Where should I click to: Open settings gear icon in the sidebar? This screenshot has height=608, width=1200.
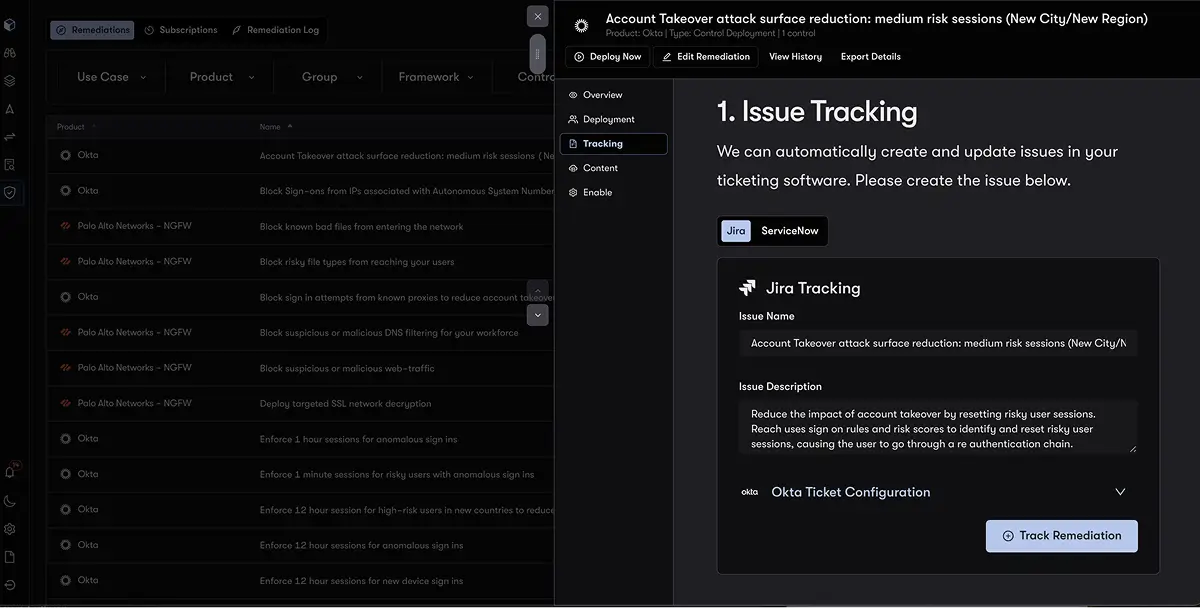point(10,529)
